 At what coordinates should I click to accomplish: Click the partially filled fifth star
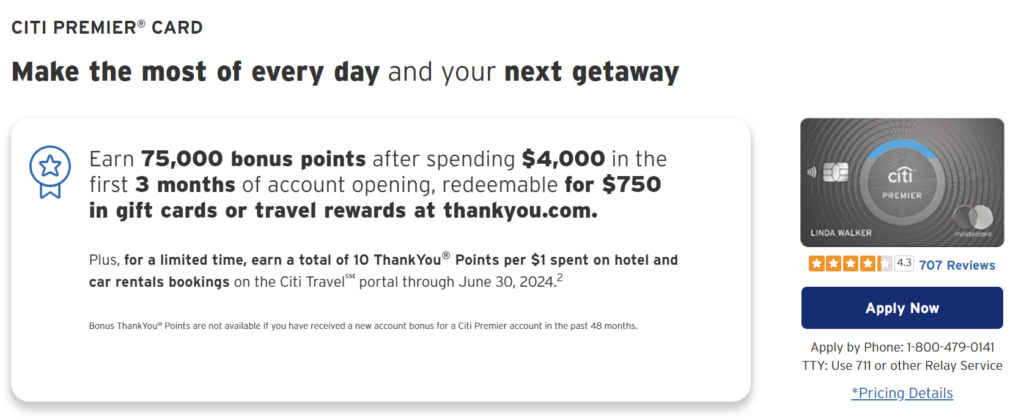coord(885,265)
